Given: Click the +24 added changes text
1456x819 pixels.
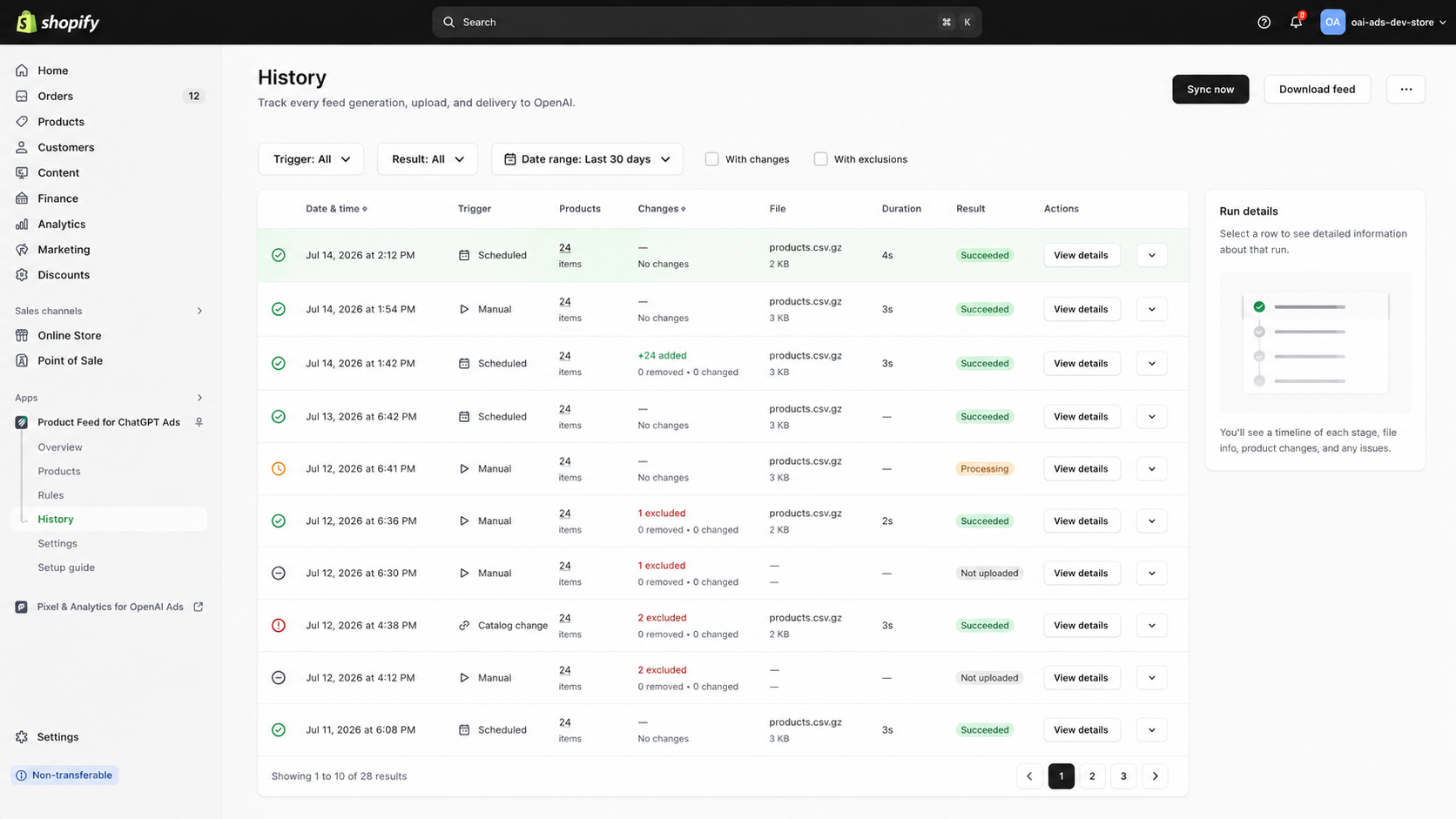Looking at the screenshot, I should [x=662, y=355].
